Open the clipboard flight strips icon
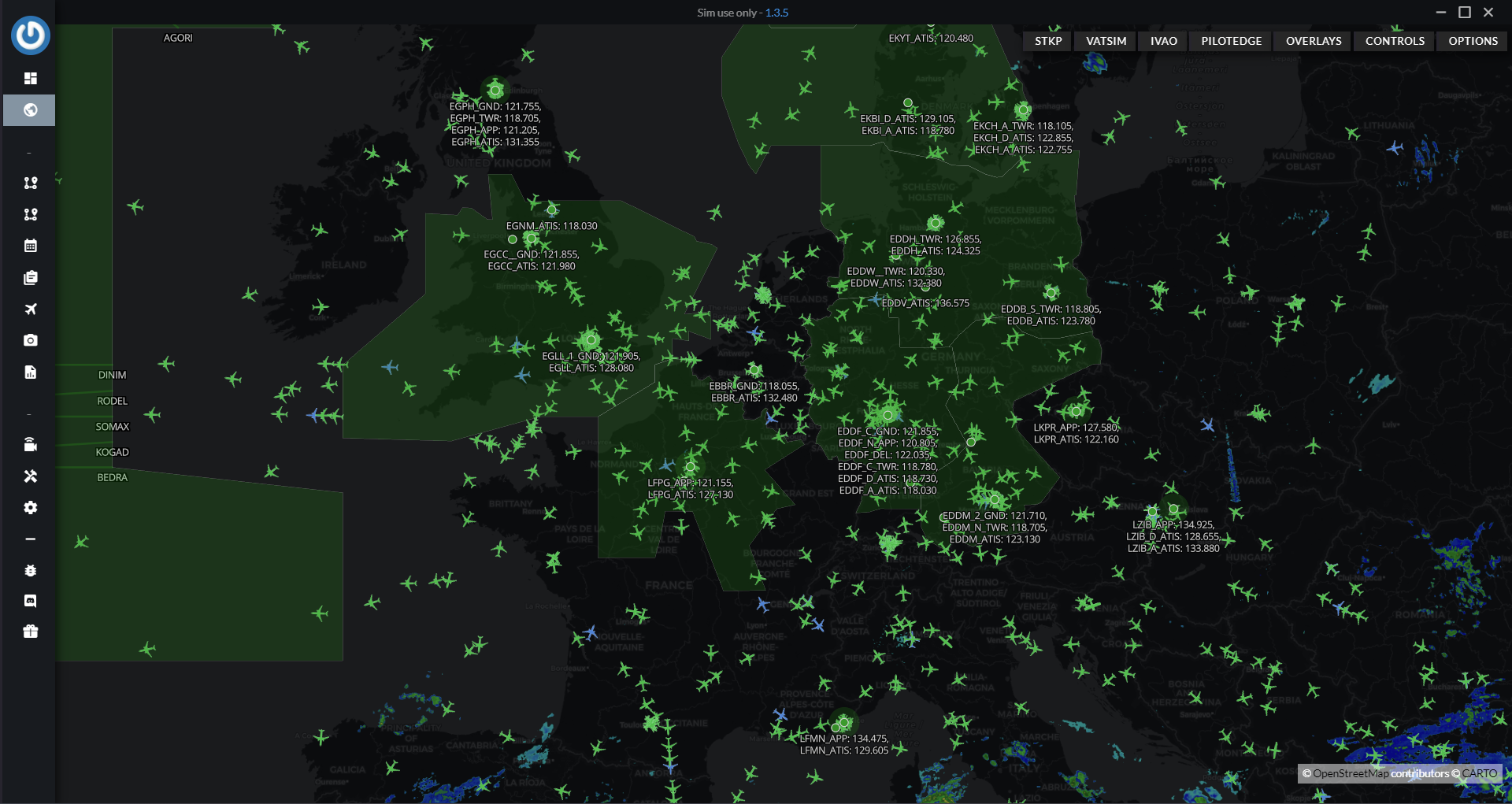Image resolution: width=1512 pixels, height=804 pixels. coord(30,276)
